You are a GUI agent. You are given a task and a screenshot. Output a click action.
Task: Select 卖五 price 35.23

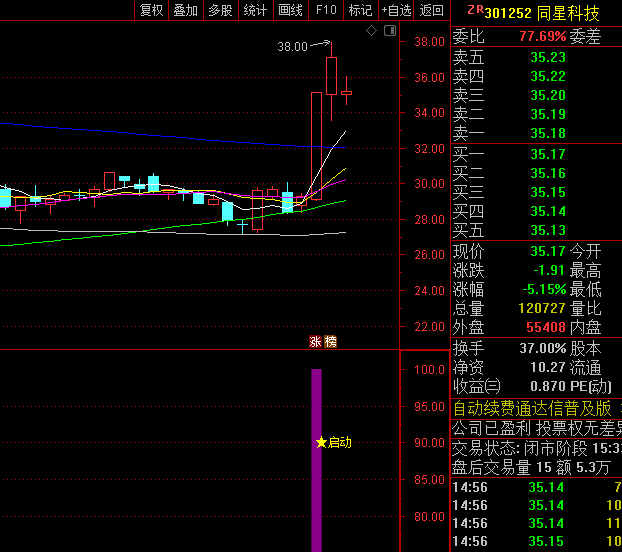click(x=548, y=58)
